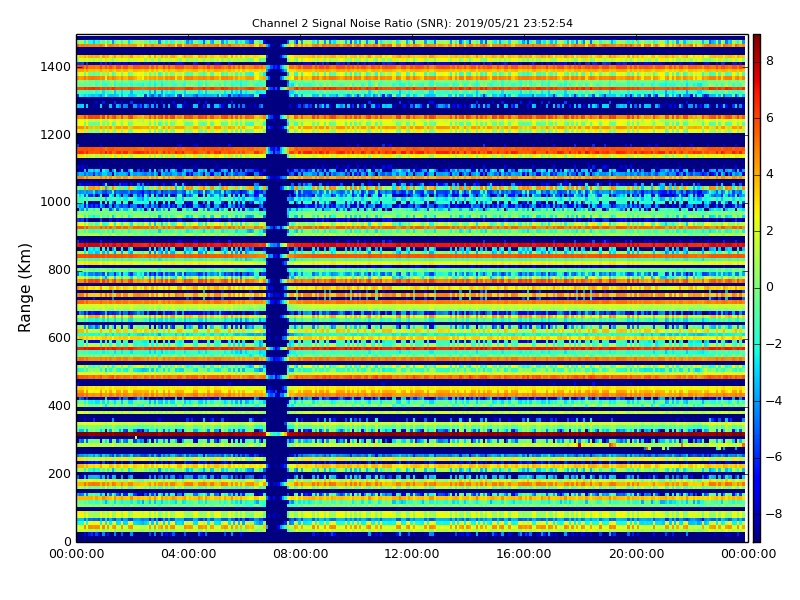800x600 pixels.
Task: Click the colorbar label −2
Action: [x=774, y=344]
